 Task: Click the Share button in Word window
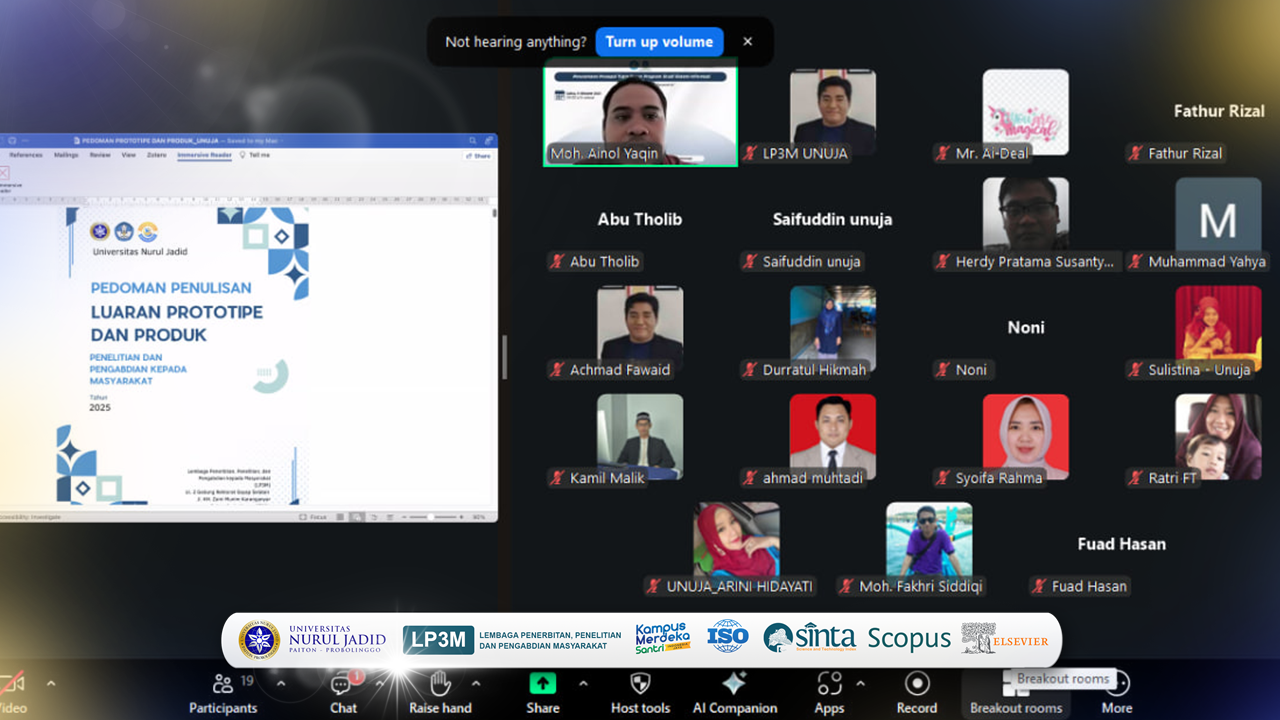[478, 155]
